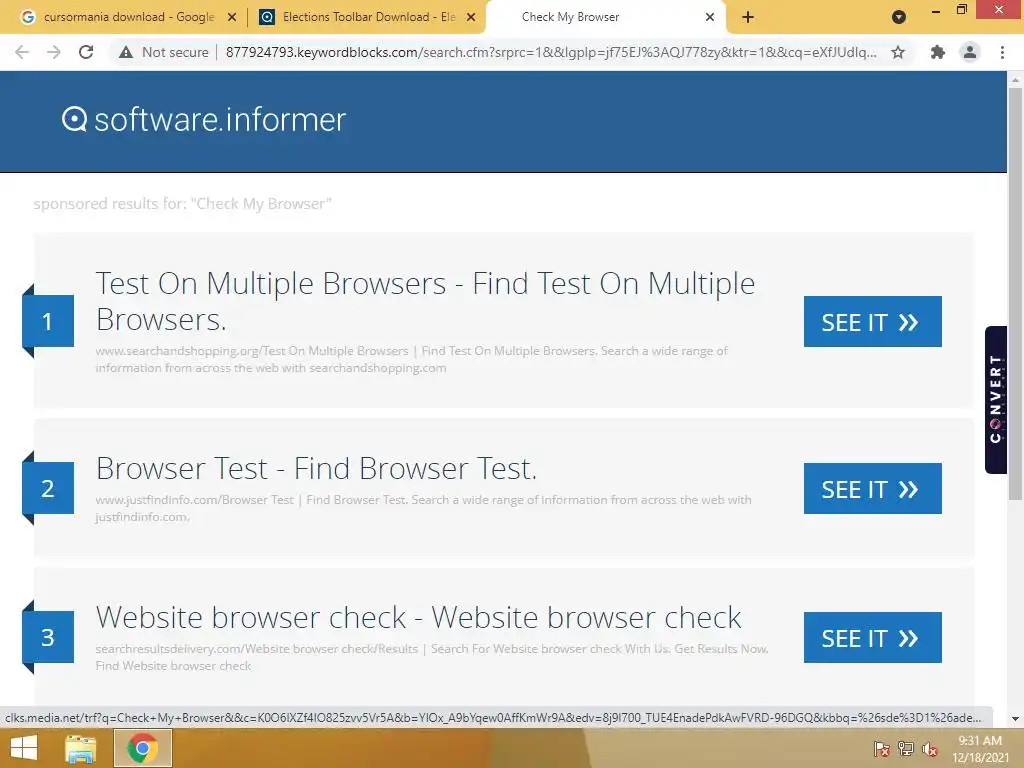This screenshot has width=1024, height=768.
Task: Open the Chrome three-dot menu
Action: click(x=1002, y=52)
